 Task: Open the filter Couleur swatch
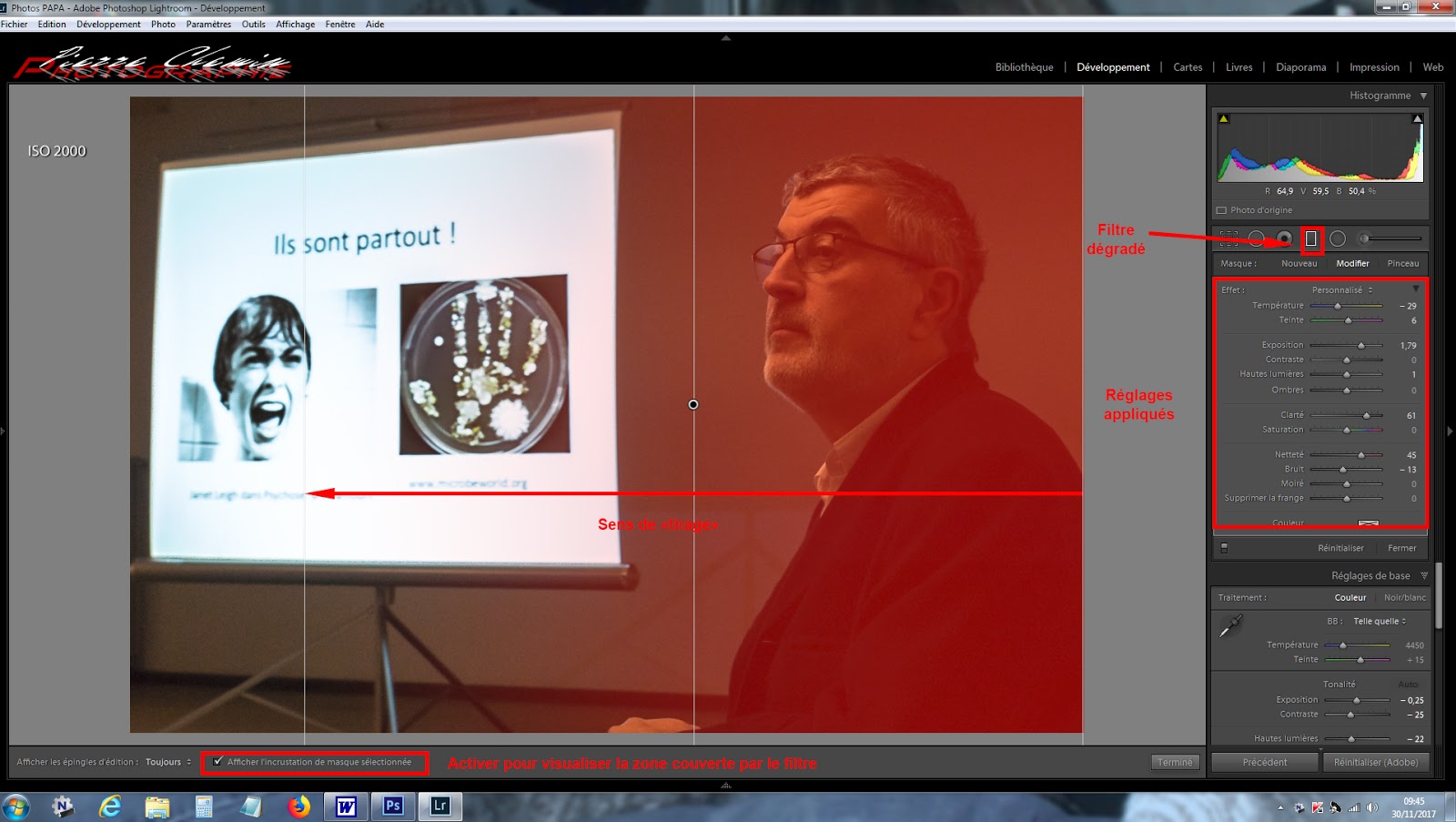click(x=1368, y=523)
